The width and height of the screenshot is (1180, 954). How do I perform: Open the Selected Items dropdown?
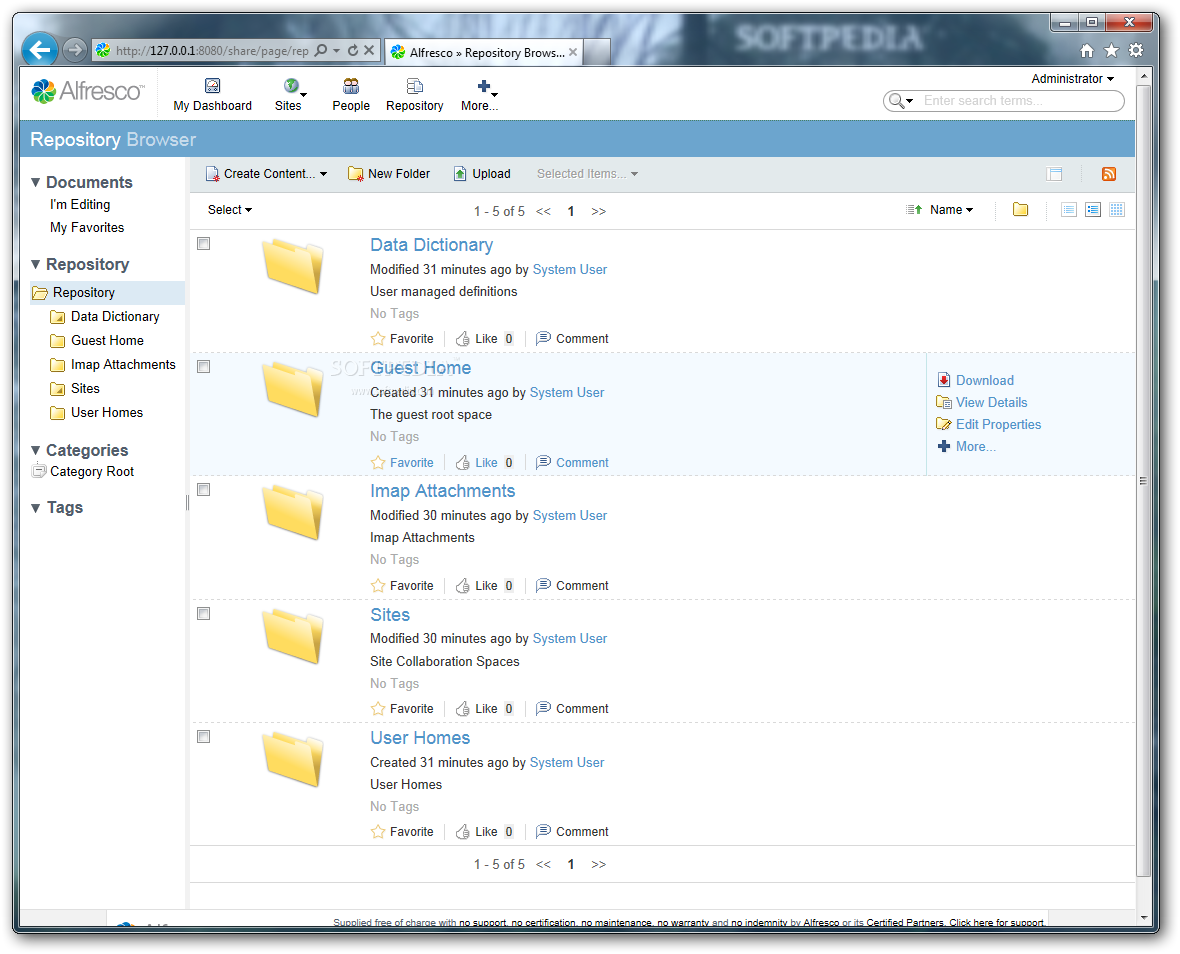pyautogui.click(x=587, y=174)
